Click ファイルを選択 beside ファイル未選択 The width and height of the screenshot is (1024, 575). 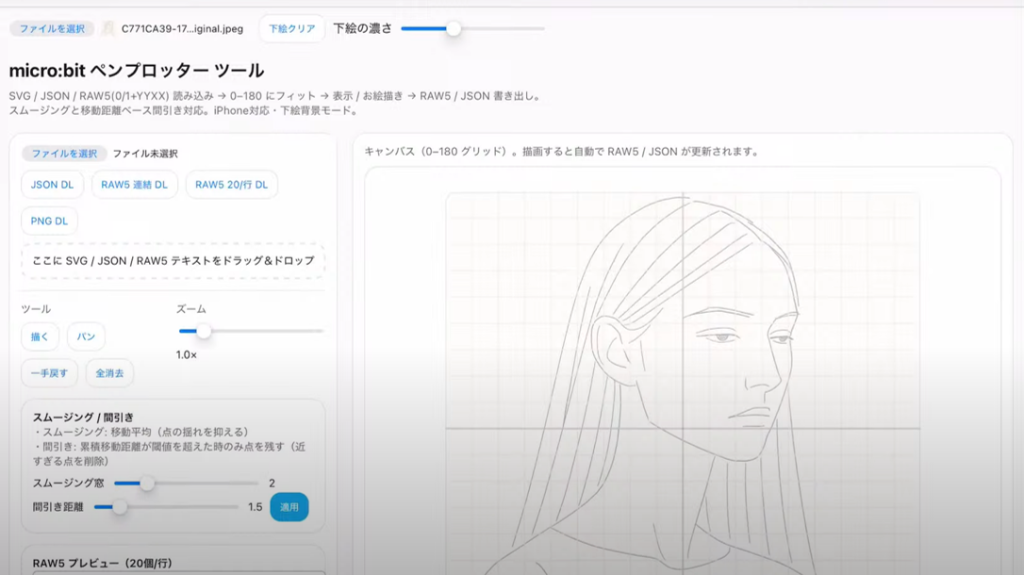pyautogui.click(x=64, y=154)
